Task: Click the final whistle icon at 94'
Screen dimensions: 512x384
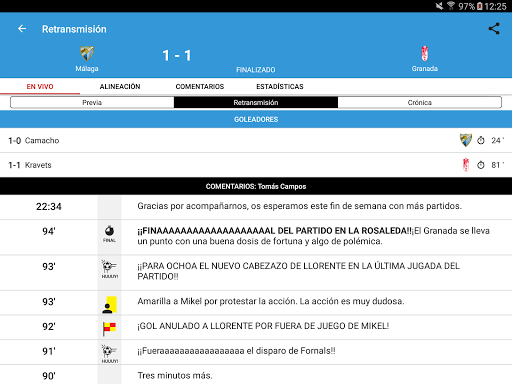Action: 109,233
